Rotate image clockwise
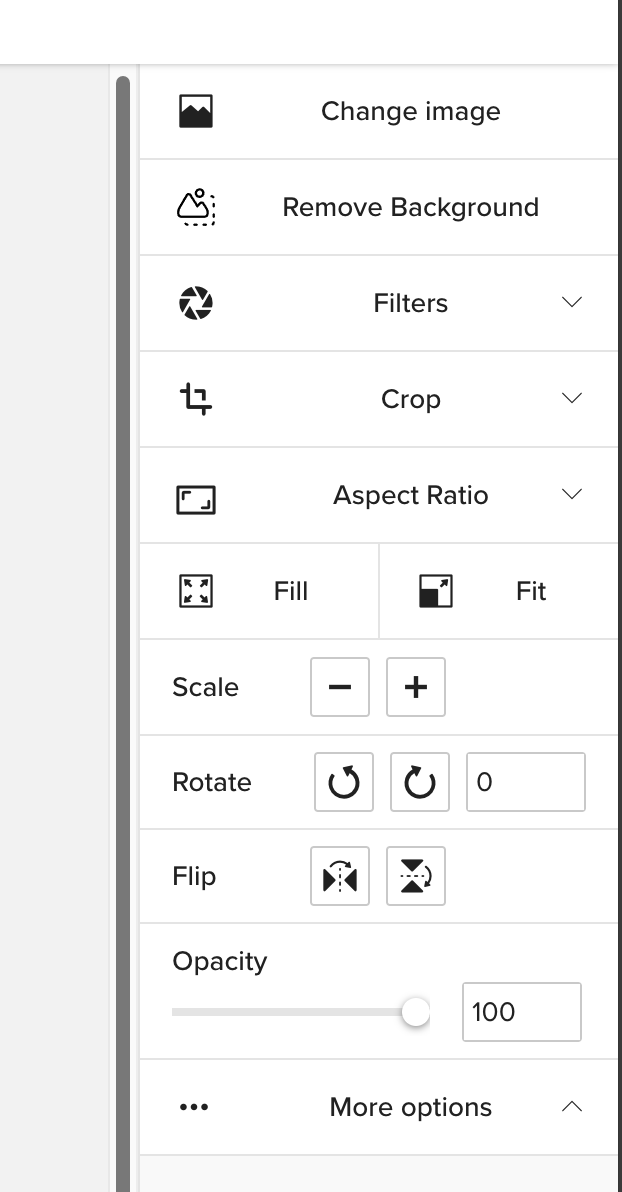 [x=420, y=782]
